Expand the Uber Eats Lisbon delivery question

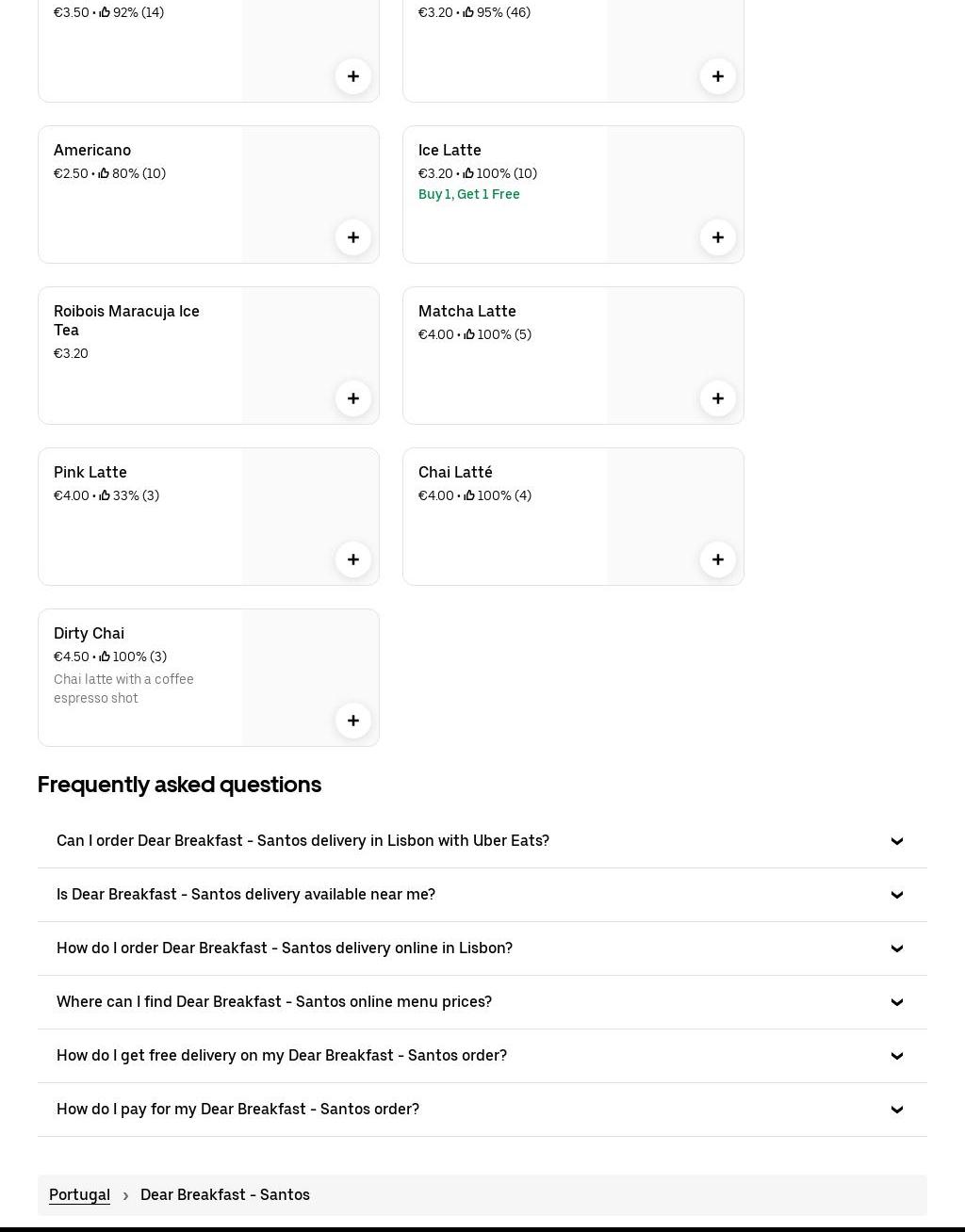[482, 841]
